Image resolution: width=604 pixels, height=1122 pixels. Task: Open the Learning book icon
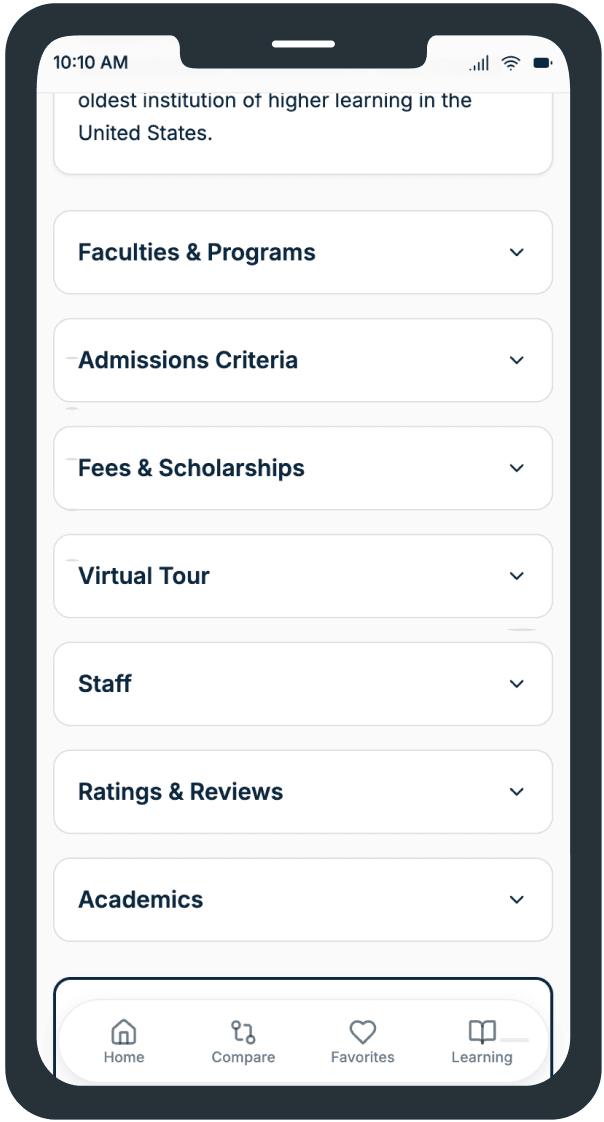pyautogui.click(x=482, y=1032)
